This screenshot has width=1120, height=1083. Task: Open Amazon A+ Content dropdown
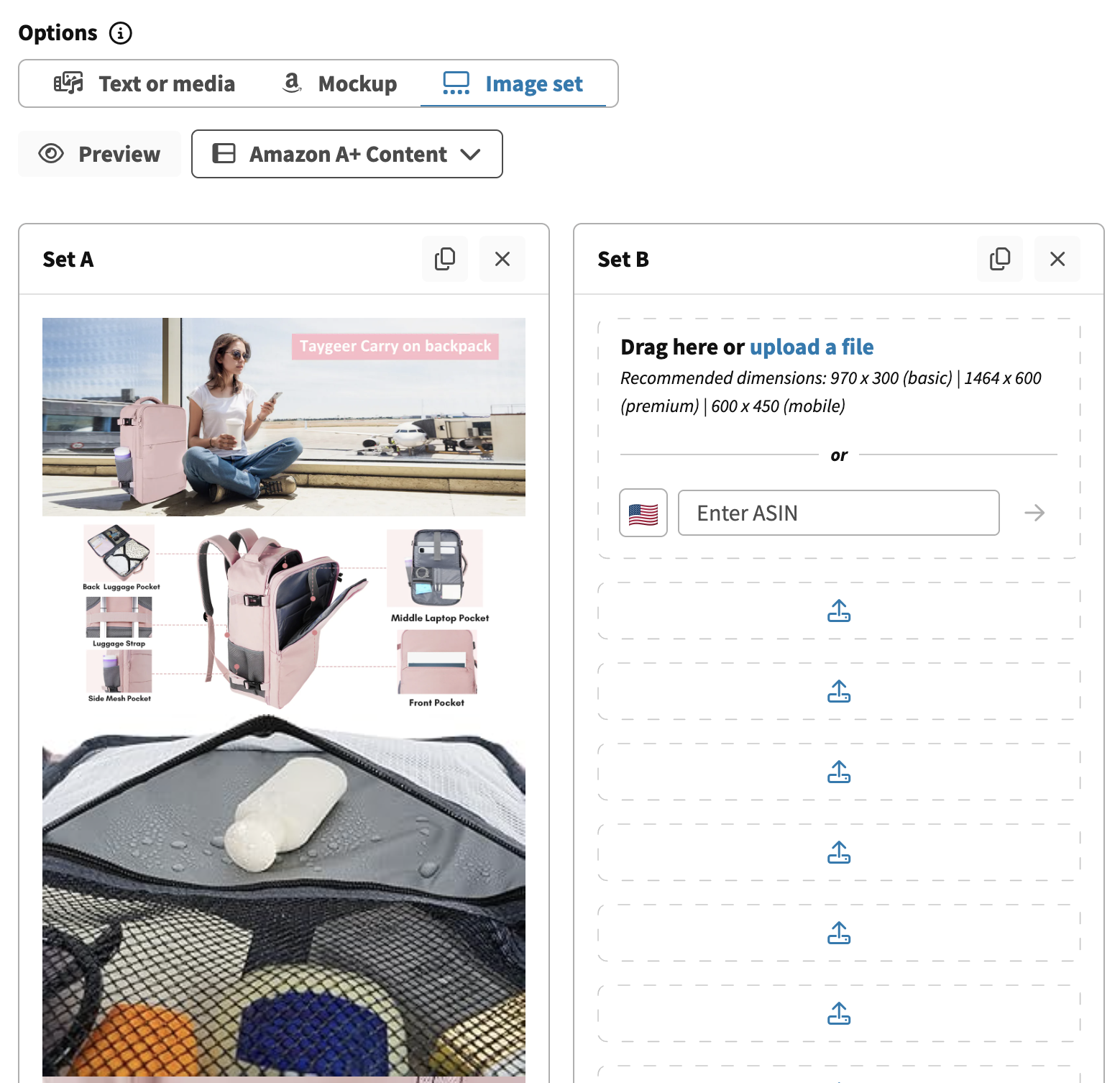point(347,154)
